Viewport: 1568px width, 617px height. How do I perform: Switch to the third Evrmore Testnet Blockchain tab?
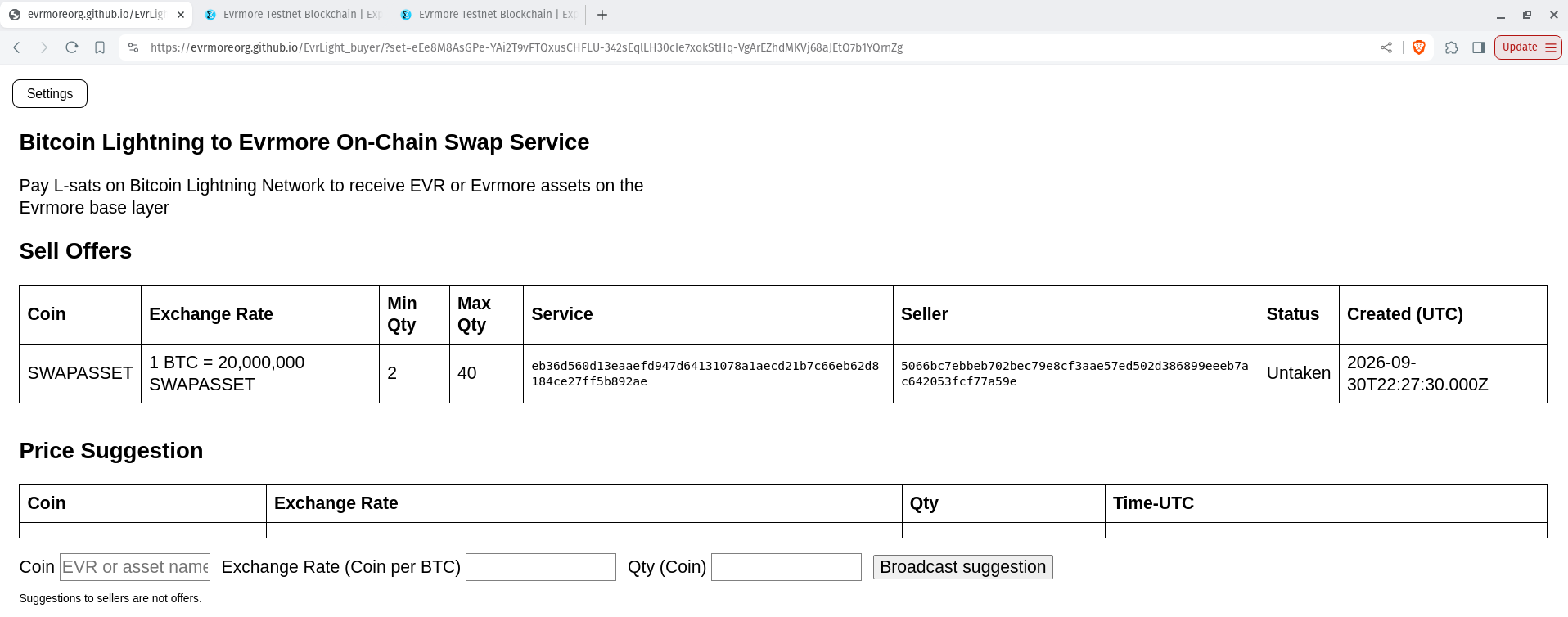pos(488,15)
